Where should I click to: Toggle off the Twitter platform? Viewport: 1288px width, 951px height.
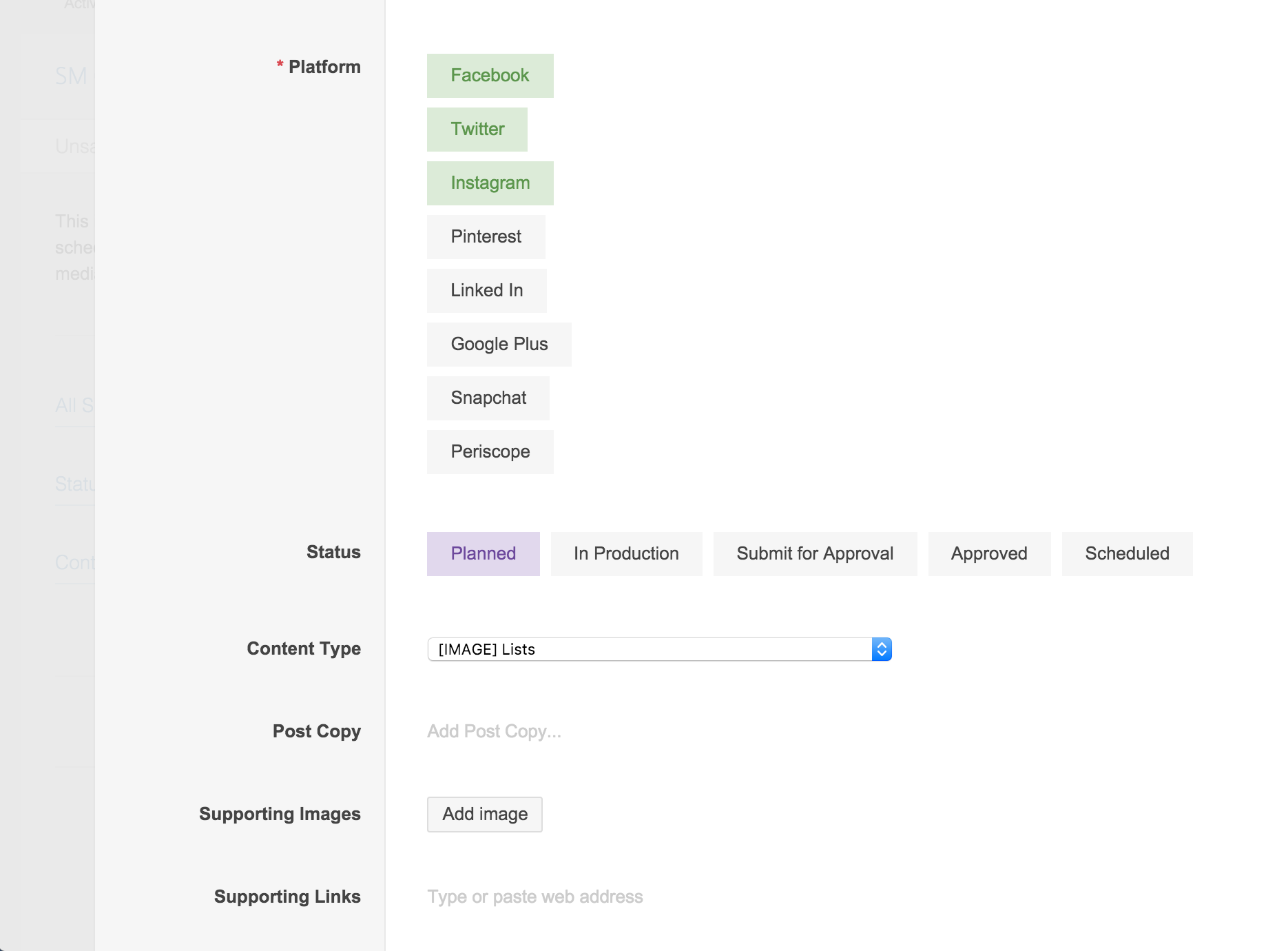pyautogui.click(x=477, y=130)
